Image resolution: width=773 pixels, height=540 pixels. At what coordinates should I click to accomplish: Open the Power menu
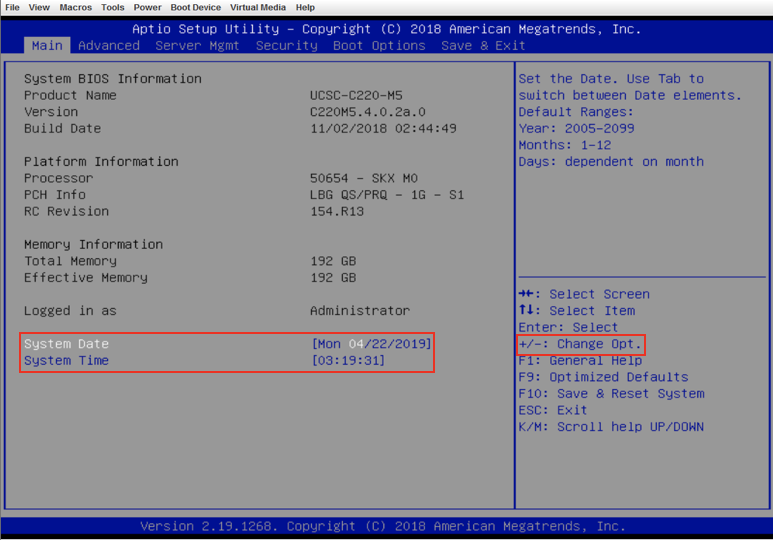click(147, 7)
